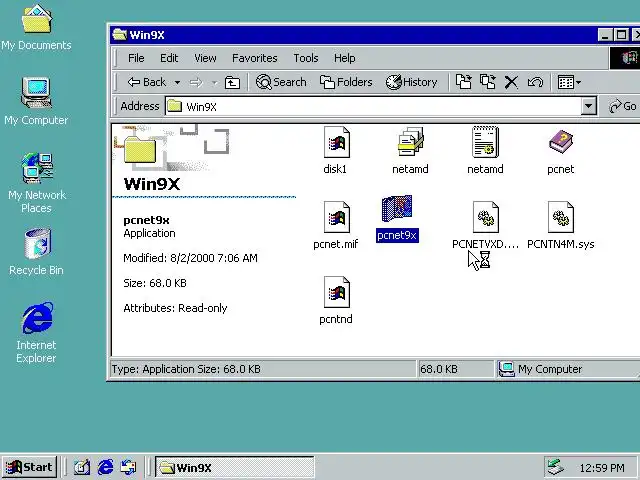Open the Views dropdown button

(569, 82)
